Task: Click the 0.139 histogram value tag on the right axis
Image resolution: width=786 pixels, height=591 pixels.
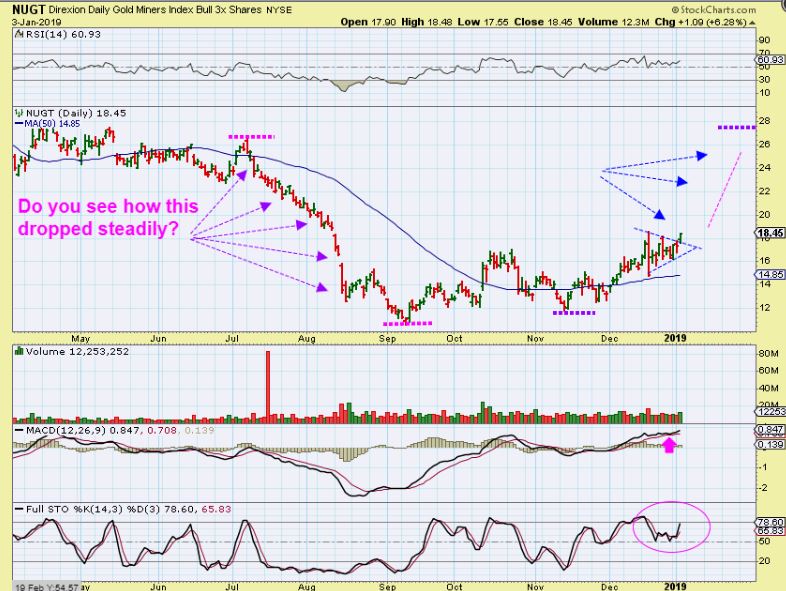Action: coord(770,444)
